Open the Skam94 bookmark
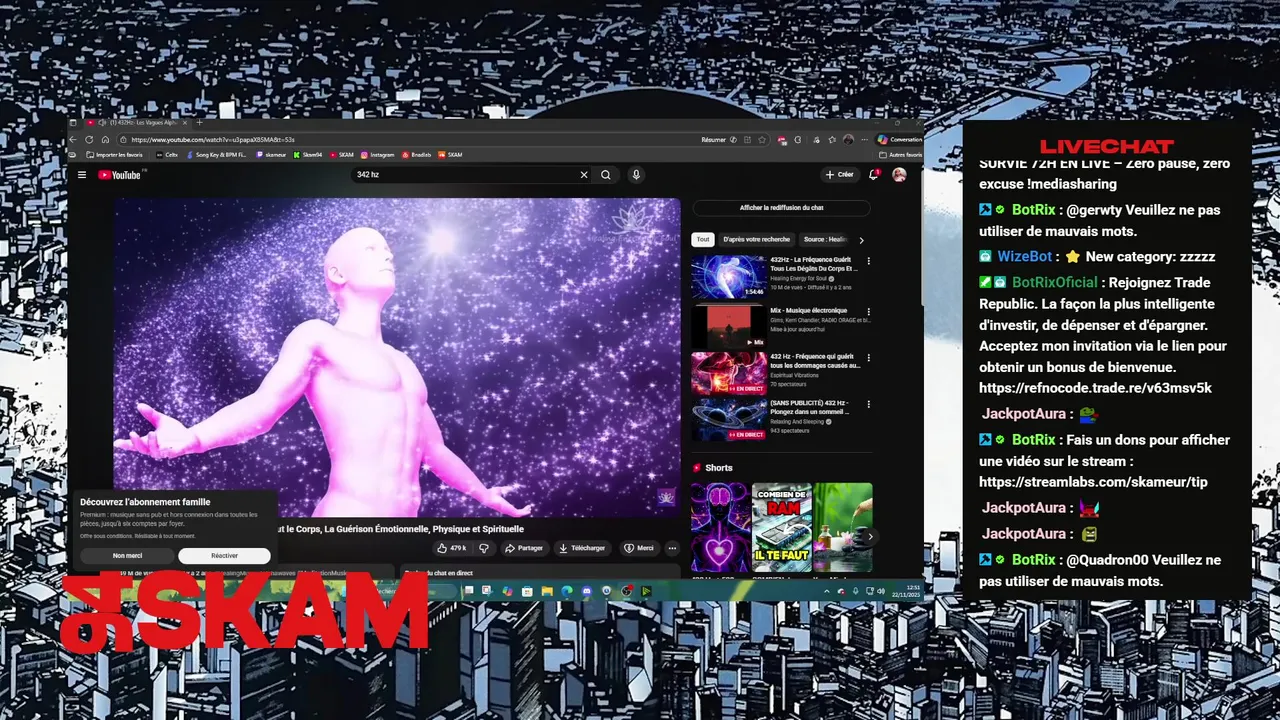The image size is (1280, 720). pyautogui.click(x=308, y=155)
